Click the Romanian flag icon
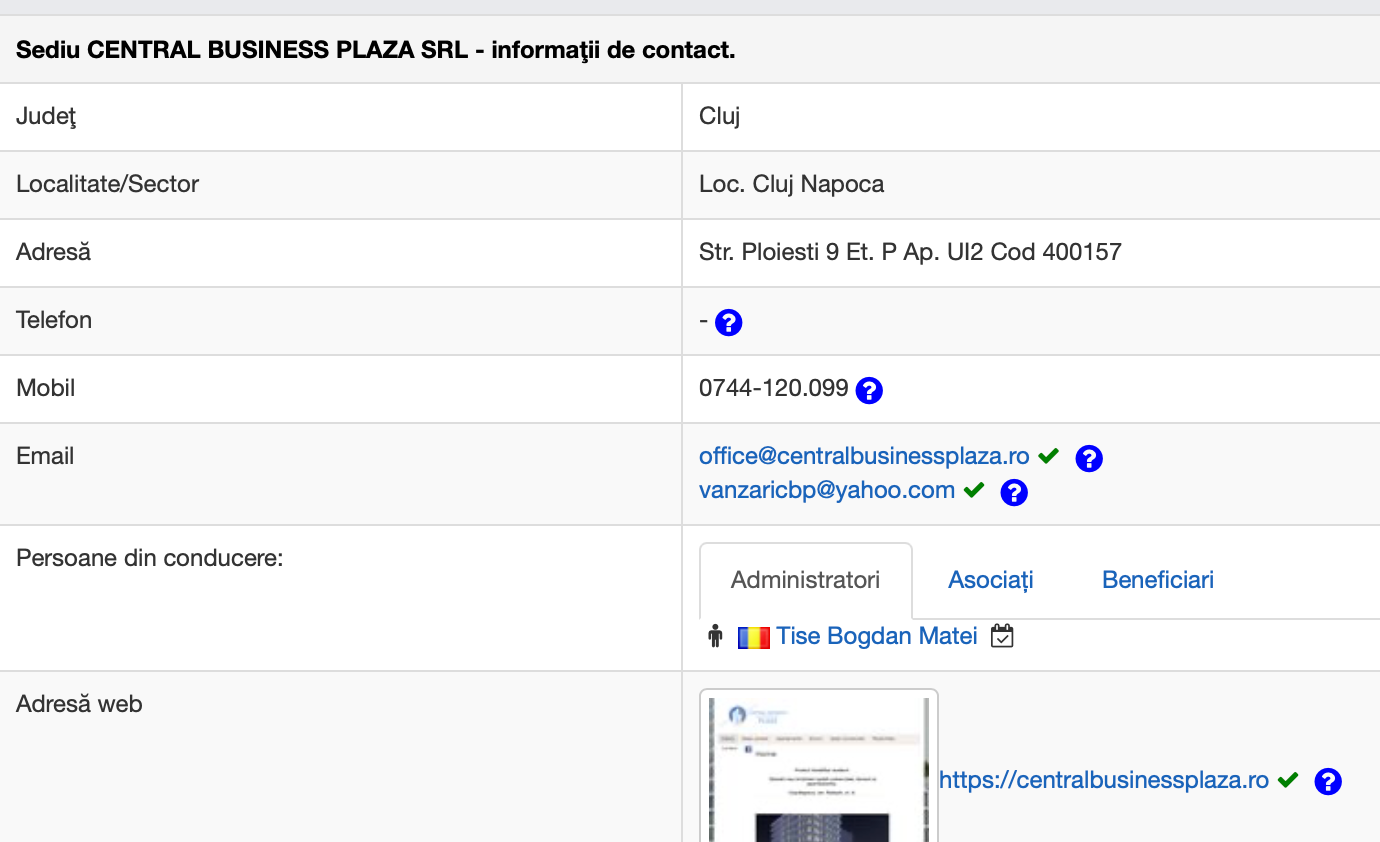The width and height of the screenshot is (1380, 842). [753, 637]
